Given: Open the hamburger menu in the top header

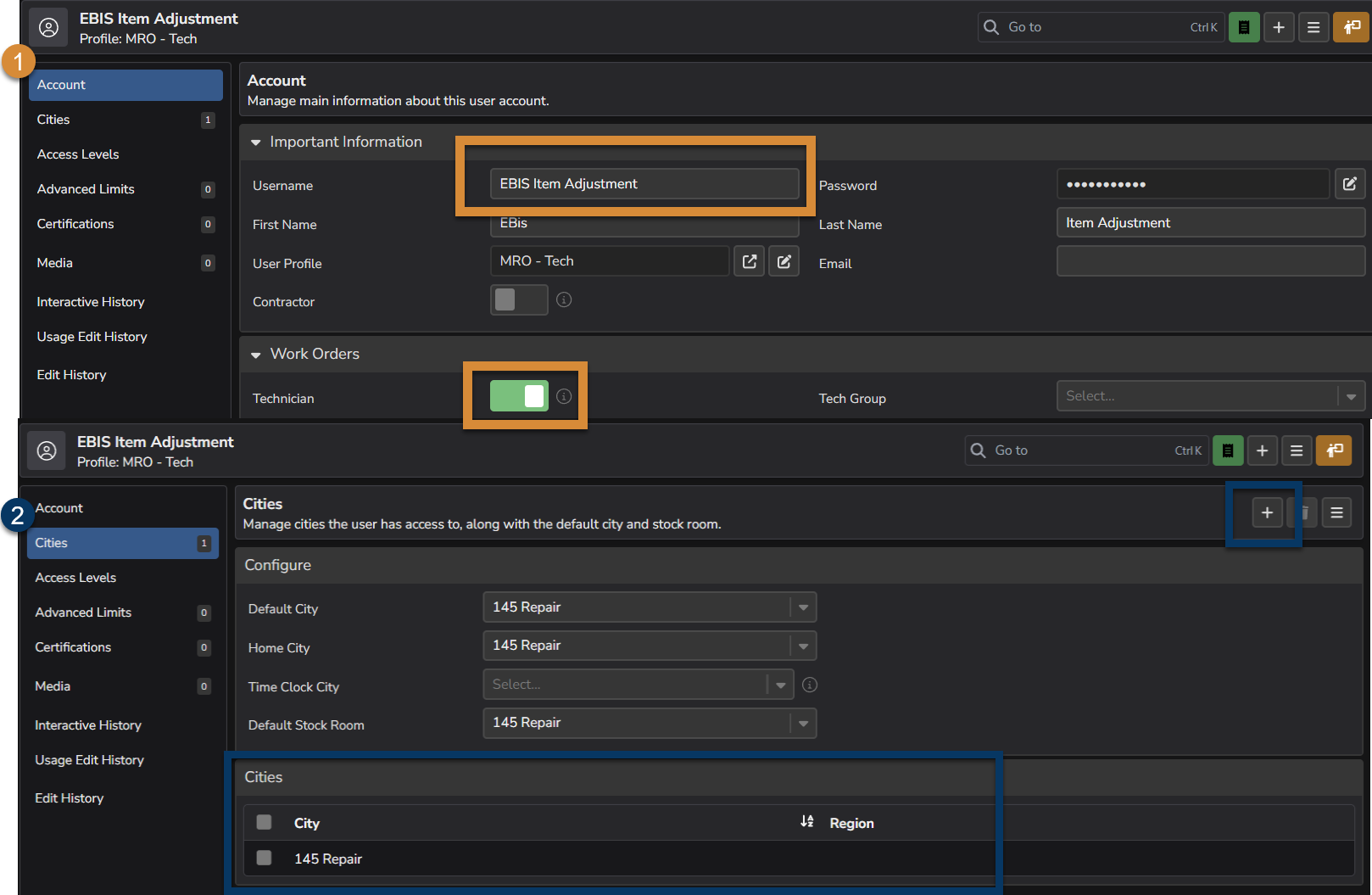Looking at the screenshot, I should 1313,27.
